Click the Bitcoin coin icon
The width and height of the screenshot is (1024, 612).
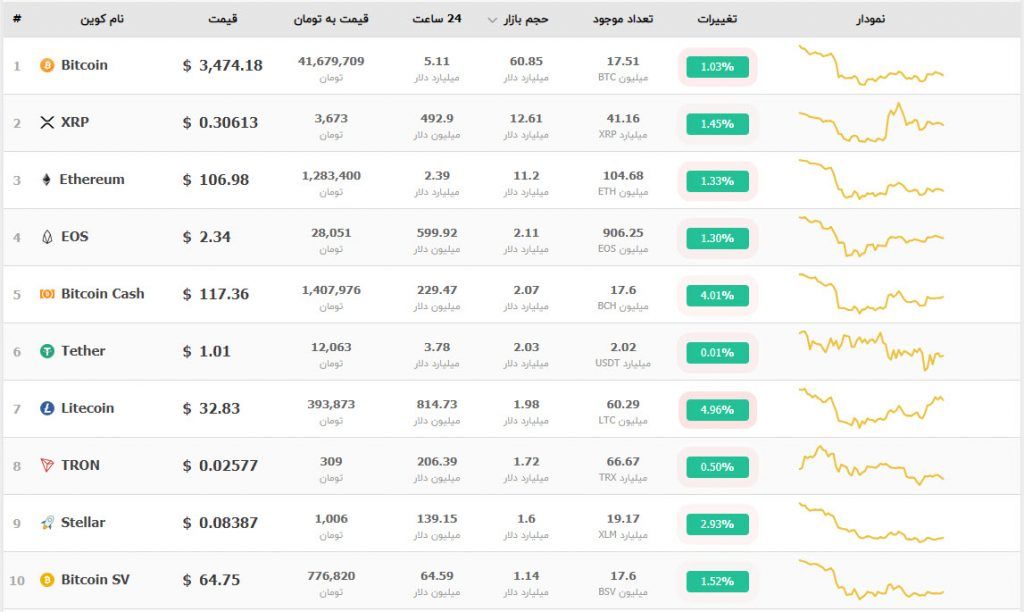47,66
